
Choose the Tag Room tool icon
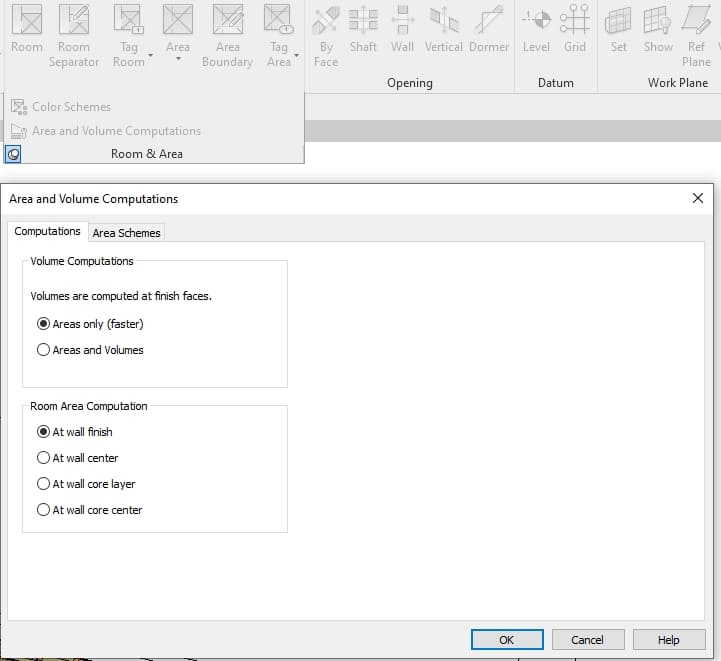[128, 20]
